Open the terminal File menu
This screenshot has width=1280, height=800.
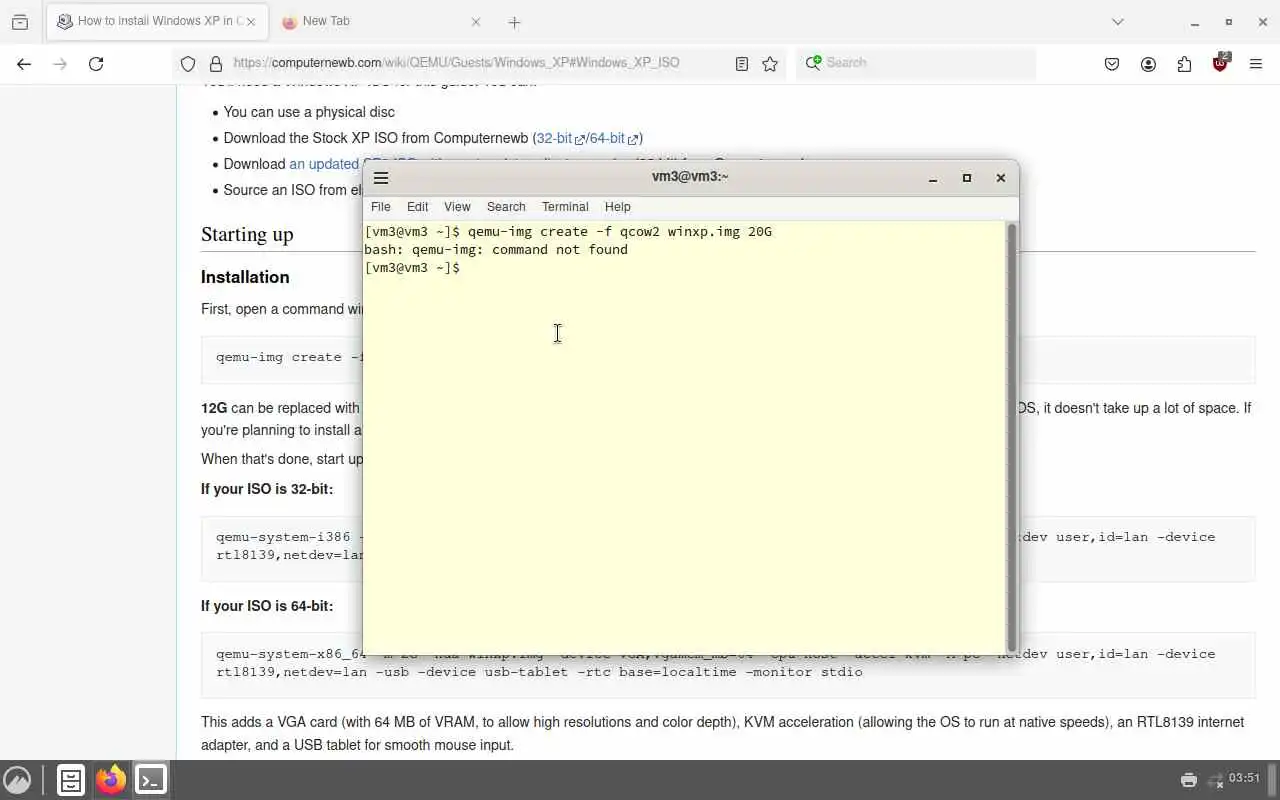[381, 207]
